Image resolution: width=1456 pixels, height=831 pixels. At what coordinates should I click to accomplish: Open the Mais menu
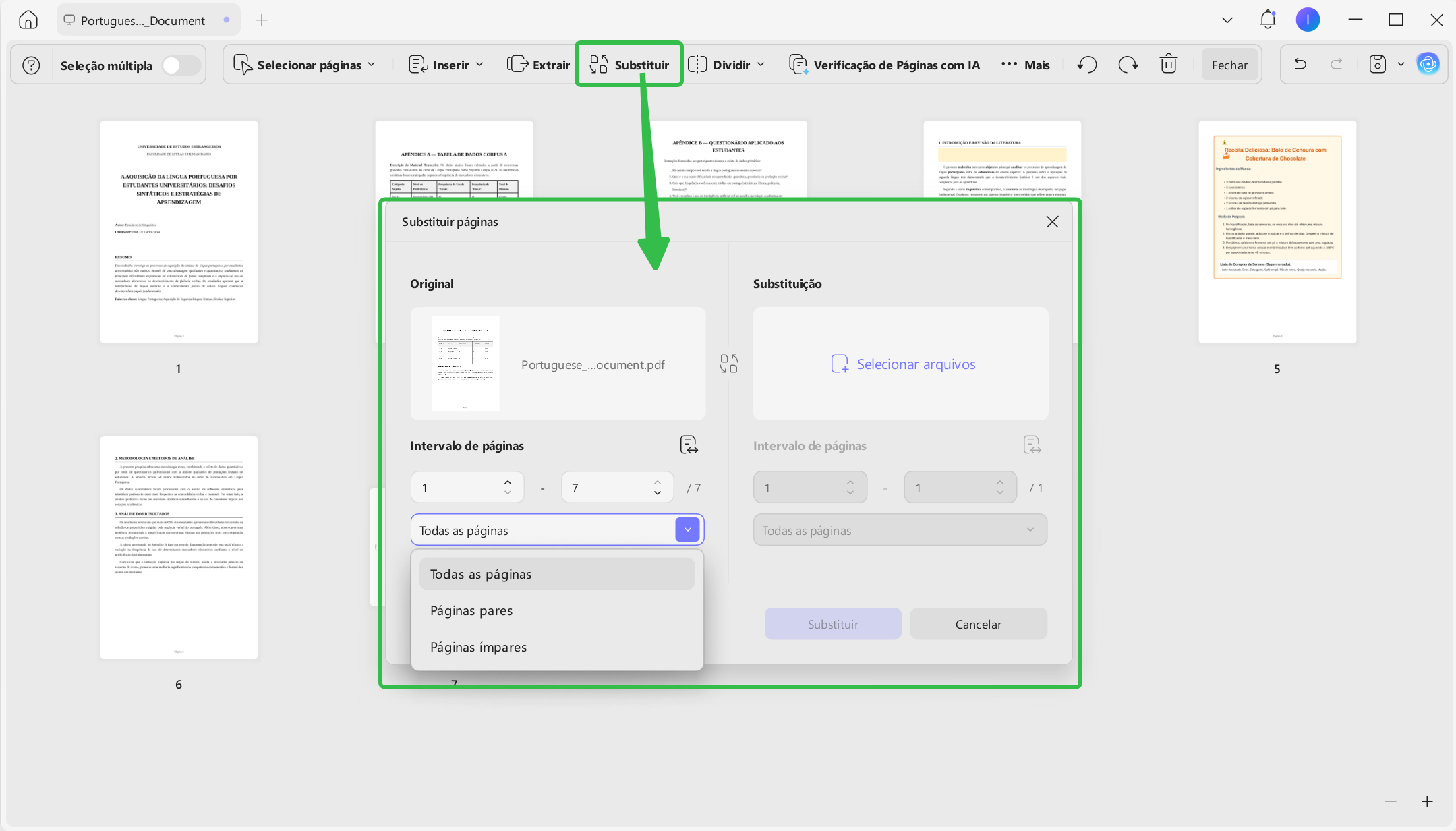tap(1026, 65)
